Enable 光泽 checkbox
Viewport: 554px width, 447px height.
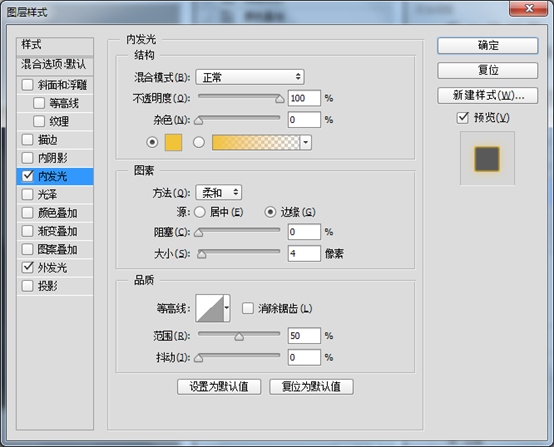click(x=27, y=194)
